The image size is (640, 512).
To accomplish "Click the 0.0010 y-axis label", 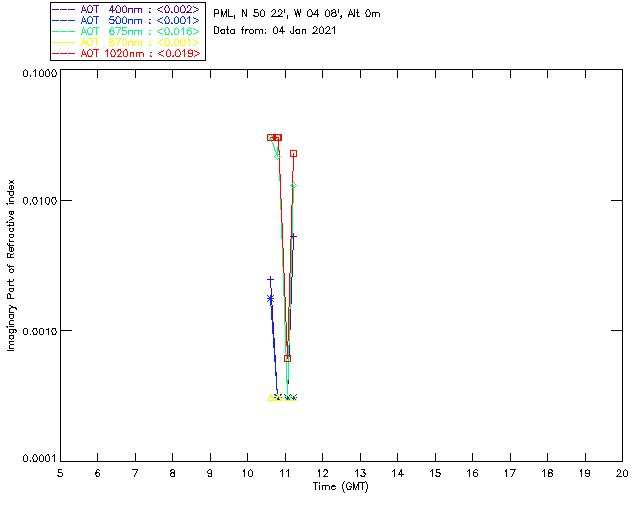I will [x=40, y=331].
